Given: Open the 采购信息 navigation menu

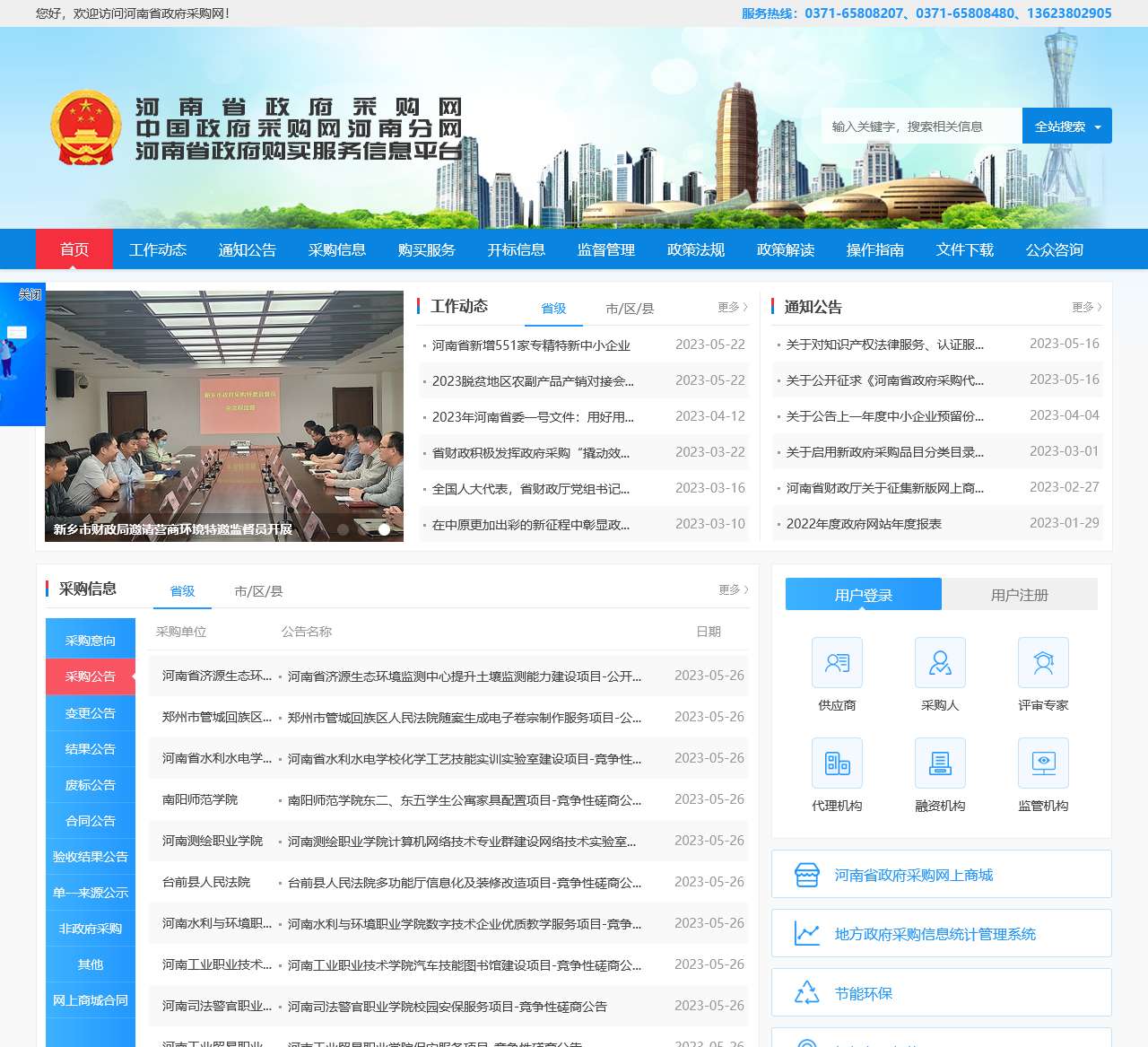Looking at the screenshot, I should pos(337,249).
